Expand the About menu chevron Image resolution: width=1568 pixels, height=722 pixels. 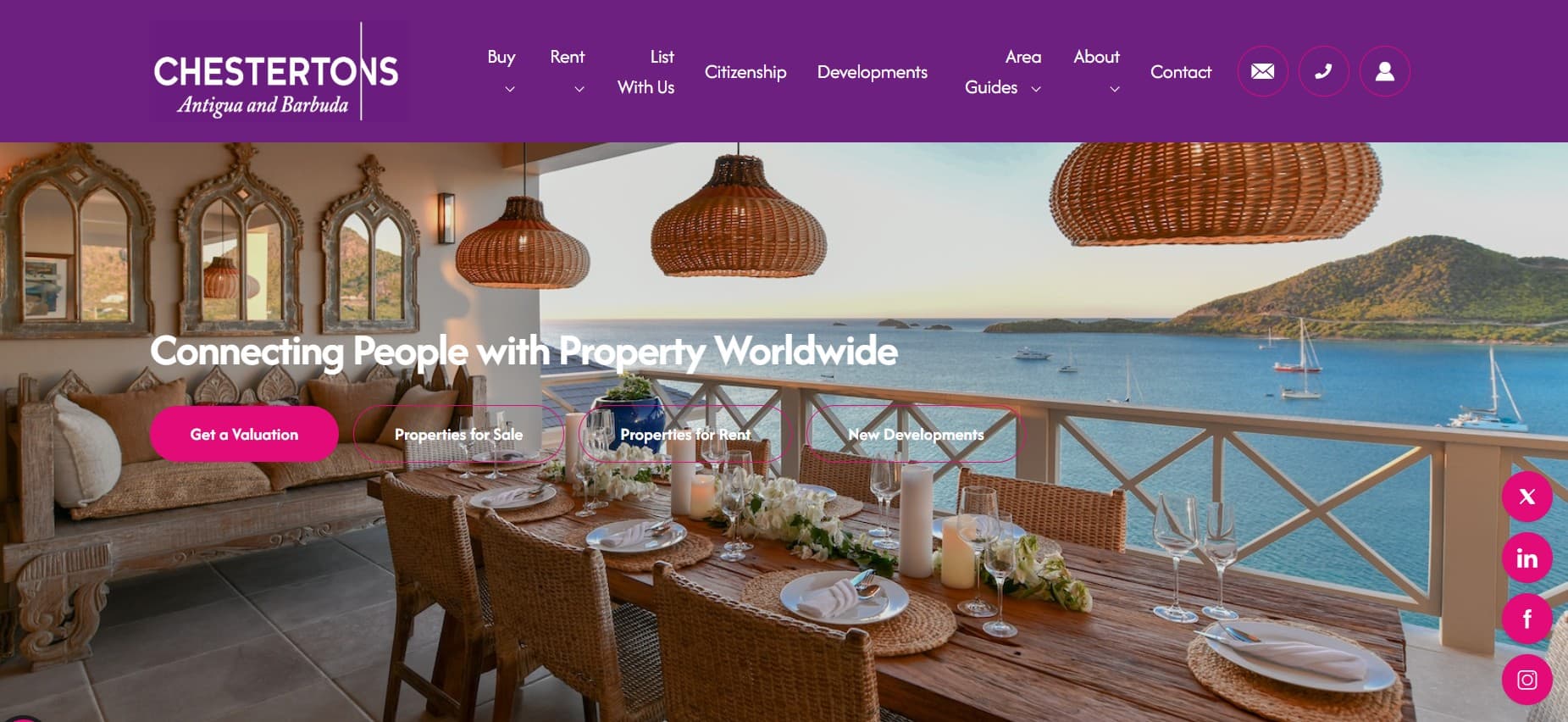pos(1115,89)
